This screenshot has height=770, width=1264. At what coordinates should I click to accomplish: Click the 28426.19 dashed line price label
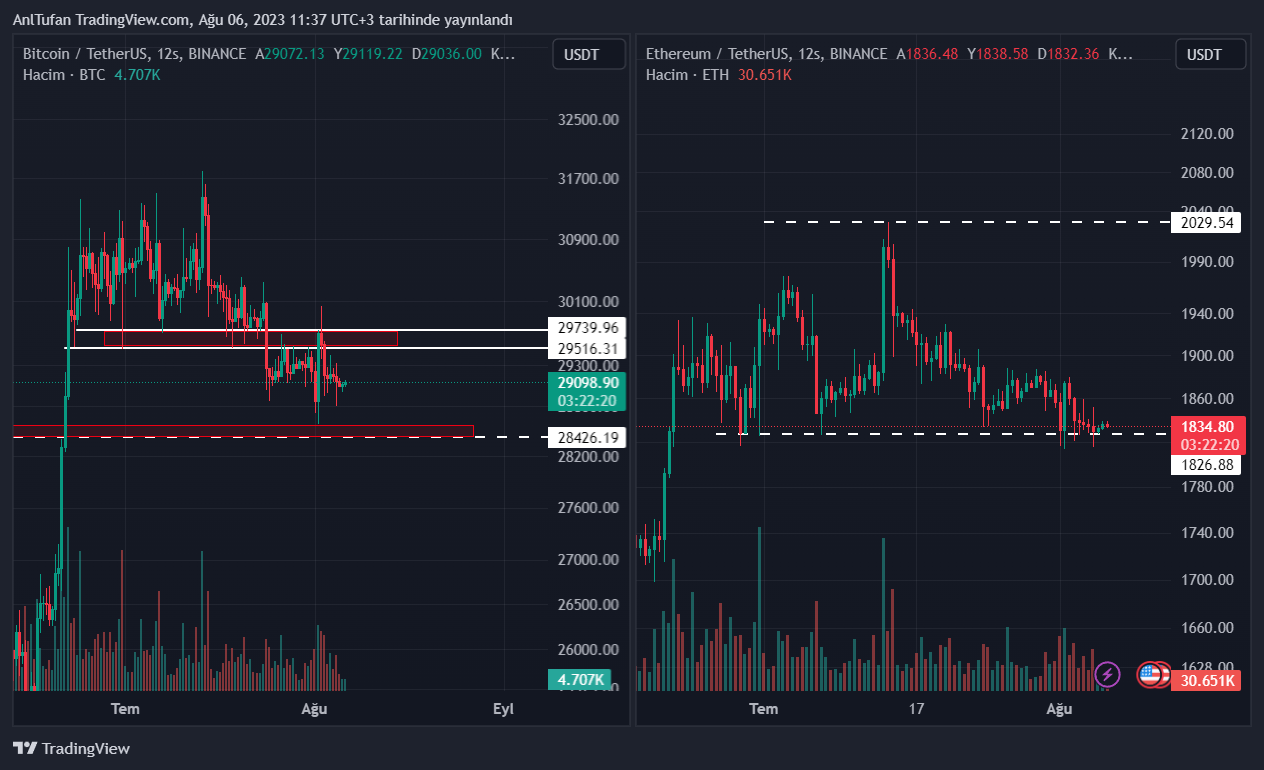(587, 437)
